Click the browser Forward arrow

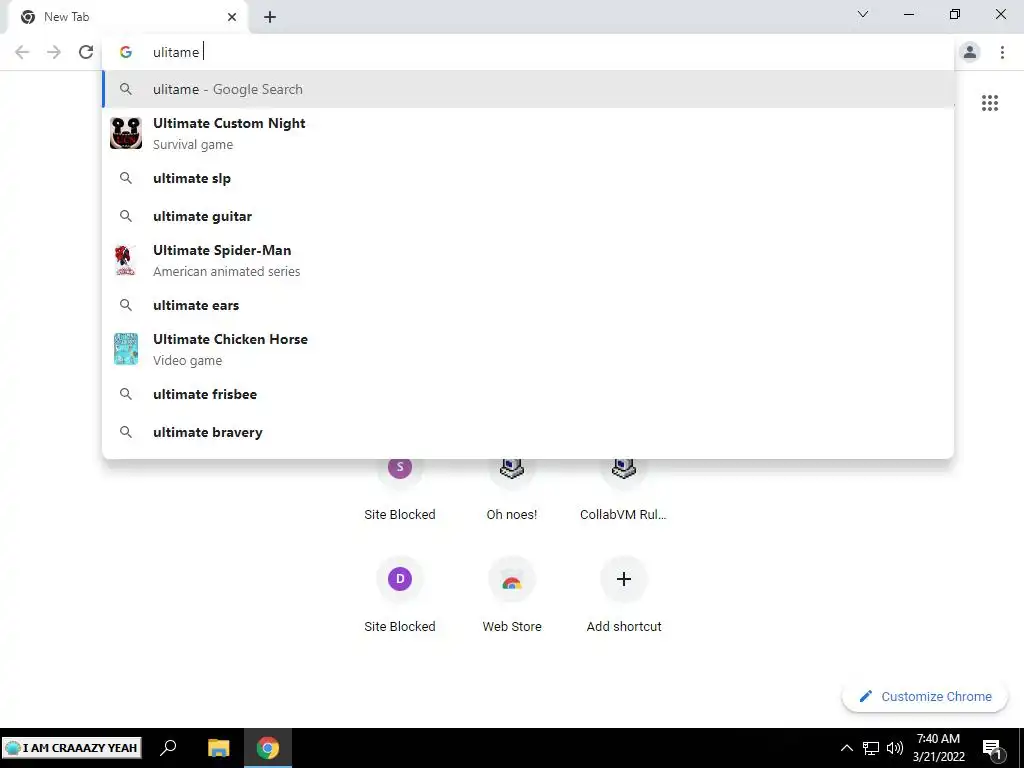pos(54,52)
